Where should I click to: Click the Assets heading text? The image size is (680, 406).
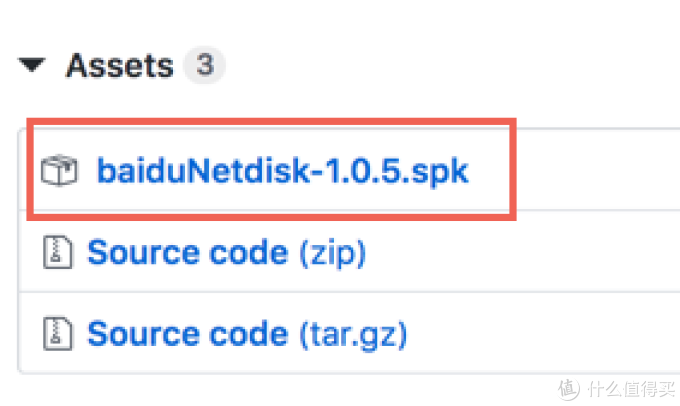(x=120, y=66)
